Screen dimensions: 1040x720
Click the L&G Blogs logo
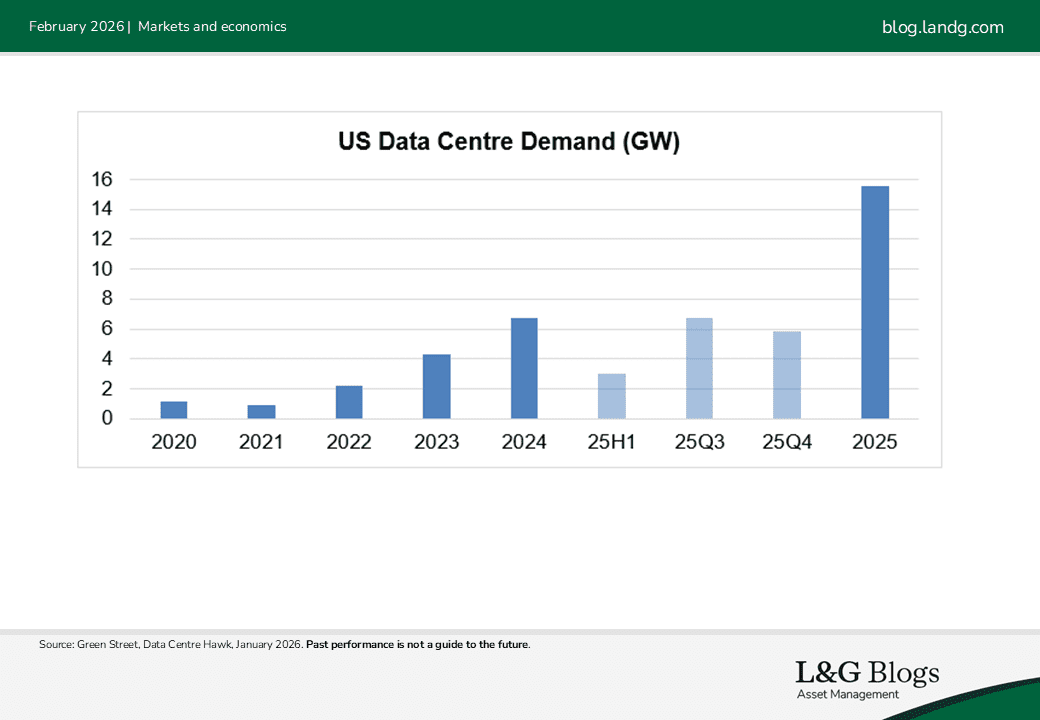[x=867, y=673]
